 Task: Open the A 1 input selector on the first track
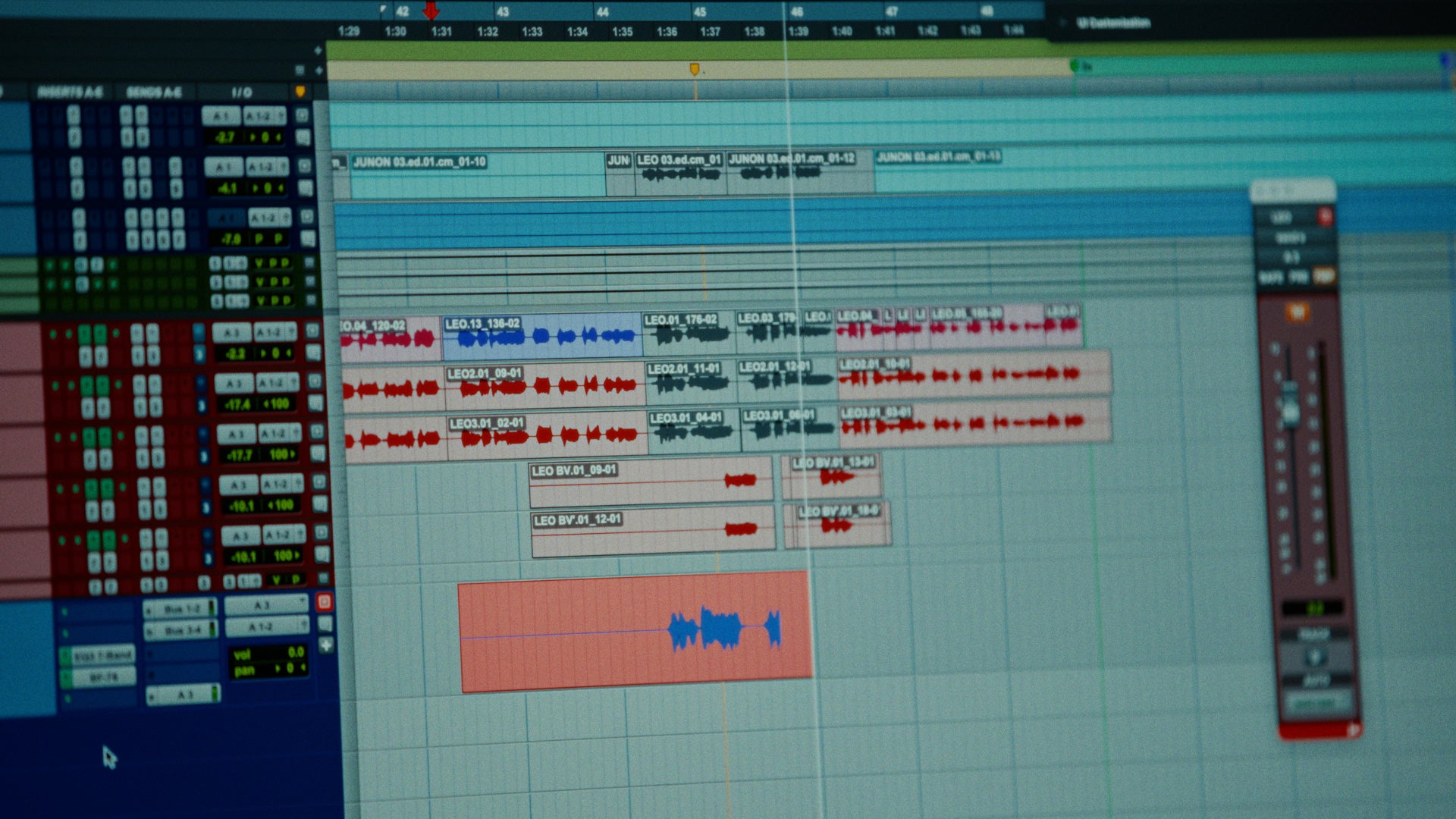(x=221, y=116)
